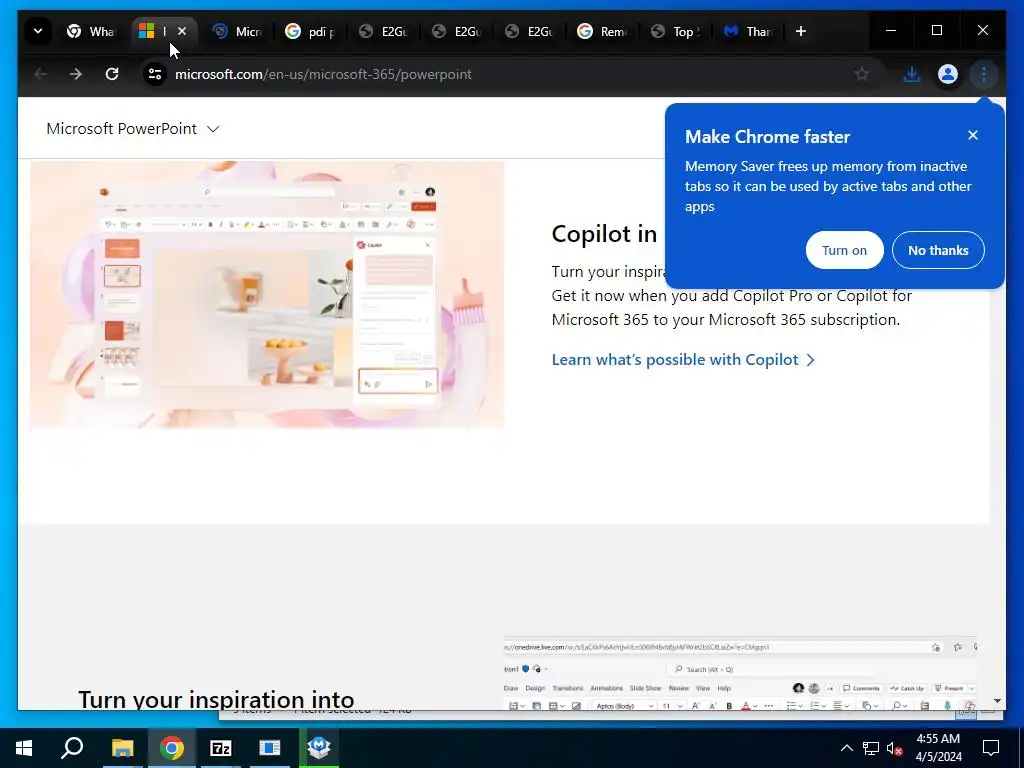Click the 'Copilot in' heading text
The image size is (1024, 768).
coord(604,234)
